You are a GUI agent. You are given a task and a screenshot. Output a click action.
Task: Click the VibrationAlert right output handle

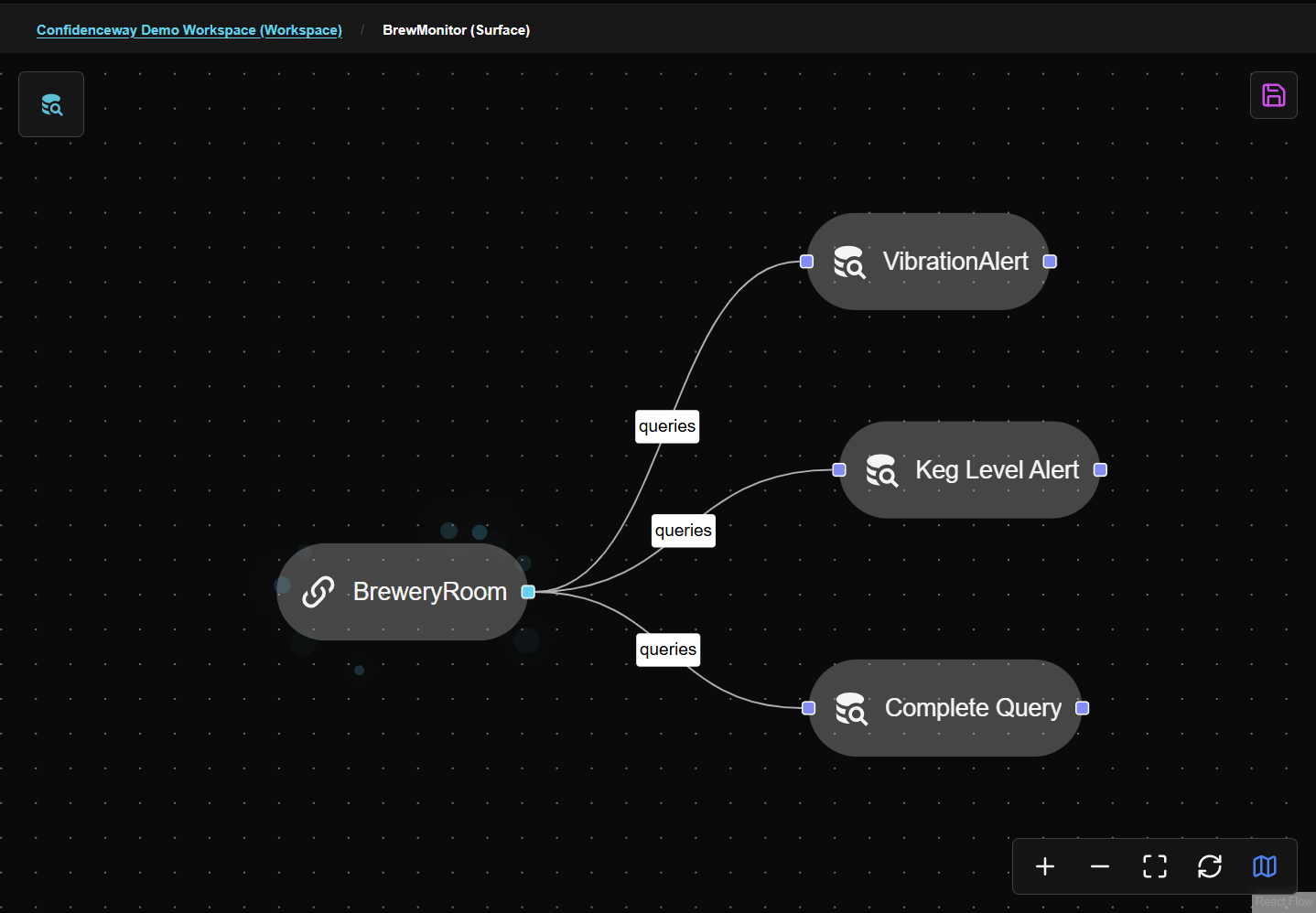click(x=1051, y=262)
